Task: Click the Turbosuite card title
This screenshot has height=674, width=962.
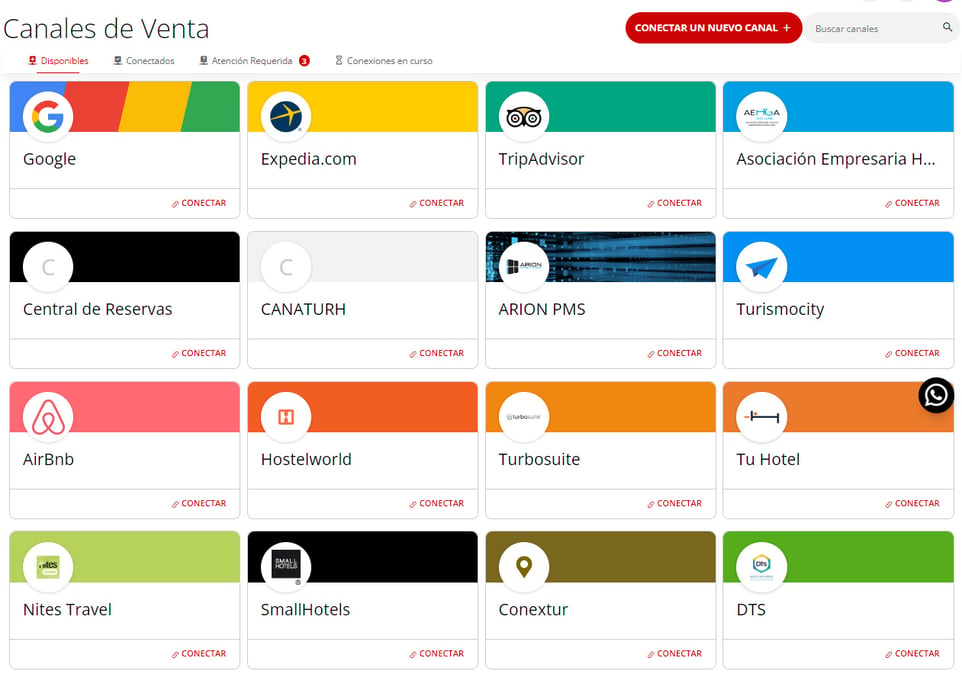Action: [x=539, y=459]
